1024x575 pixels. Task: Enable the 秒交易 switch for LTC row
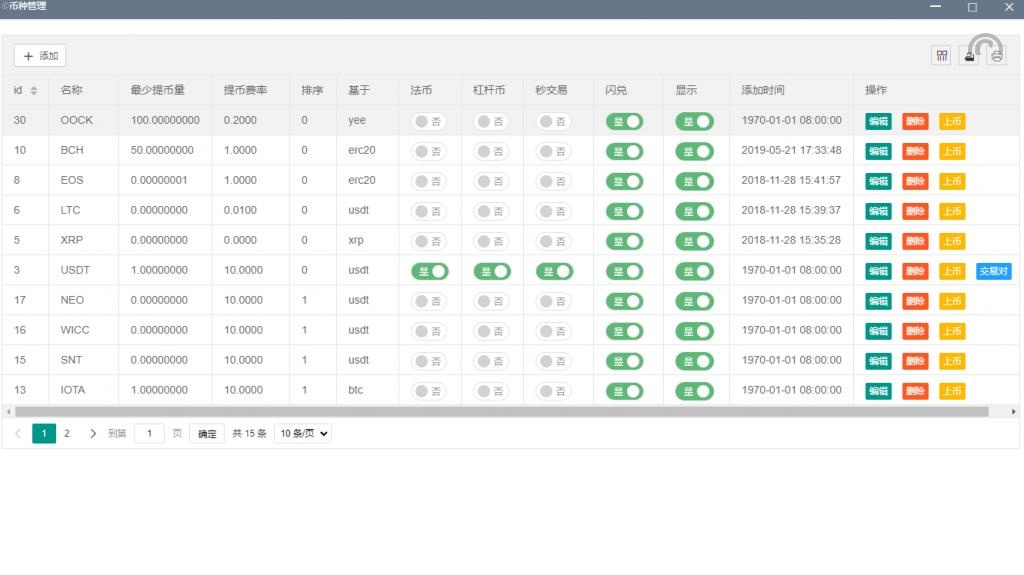553,211
